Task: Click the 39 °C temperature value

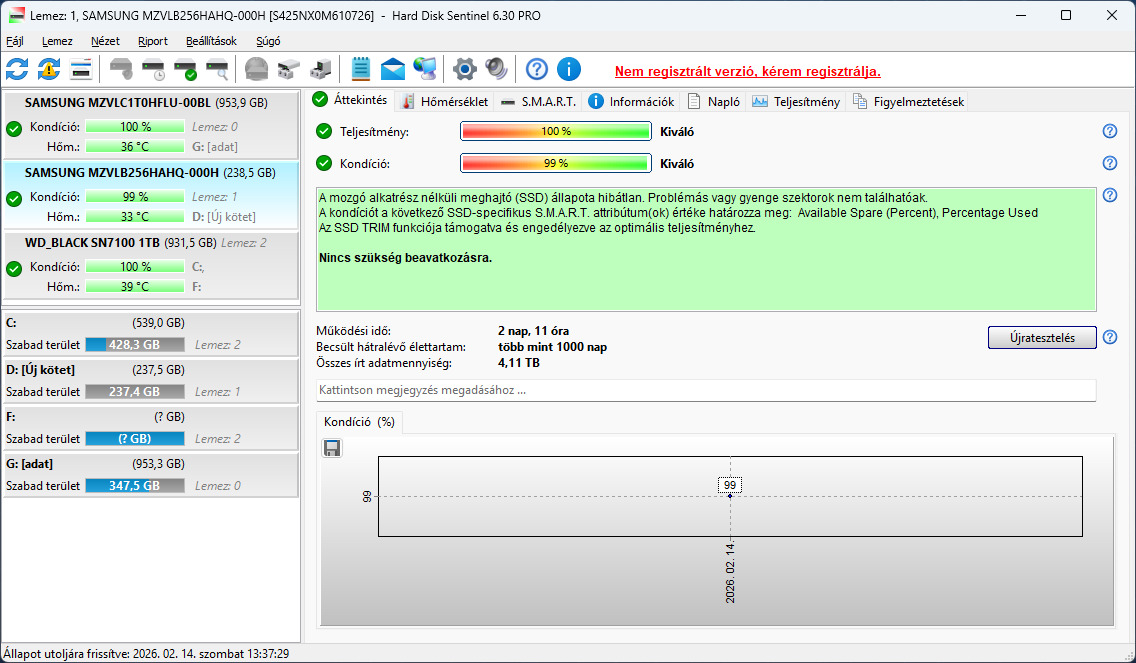Action: click(x=135, y=287)
